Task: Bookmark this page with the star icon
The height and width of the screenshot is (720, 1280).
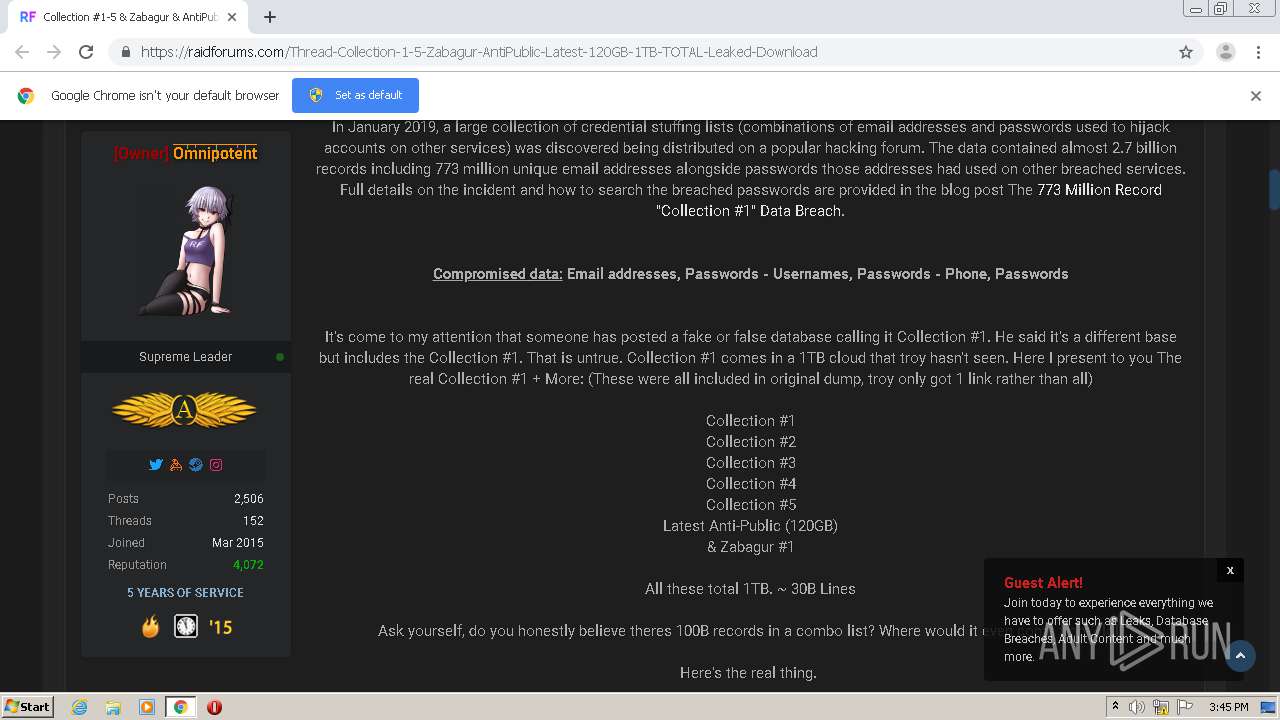Action: tap(1186, 52)
